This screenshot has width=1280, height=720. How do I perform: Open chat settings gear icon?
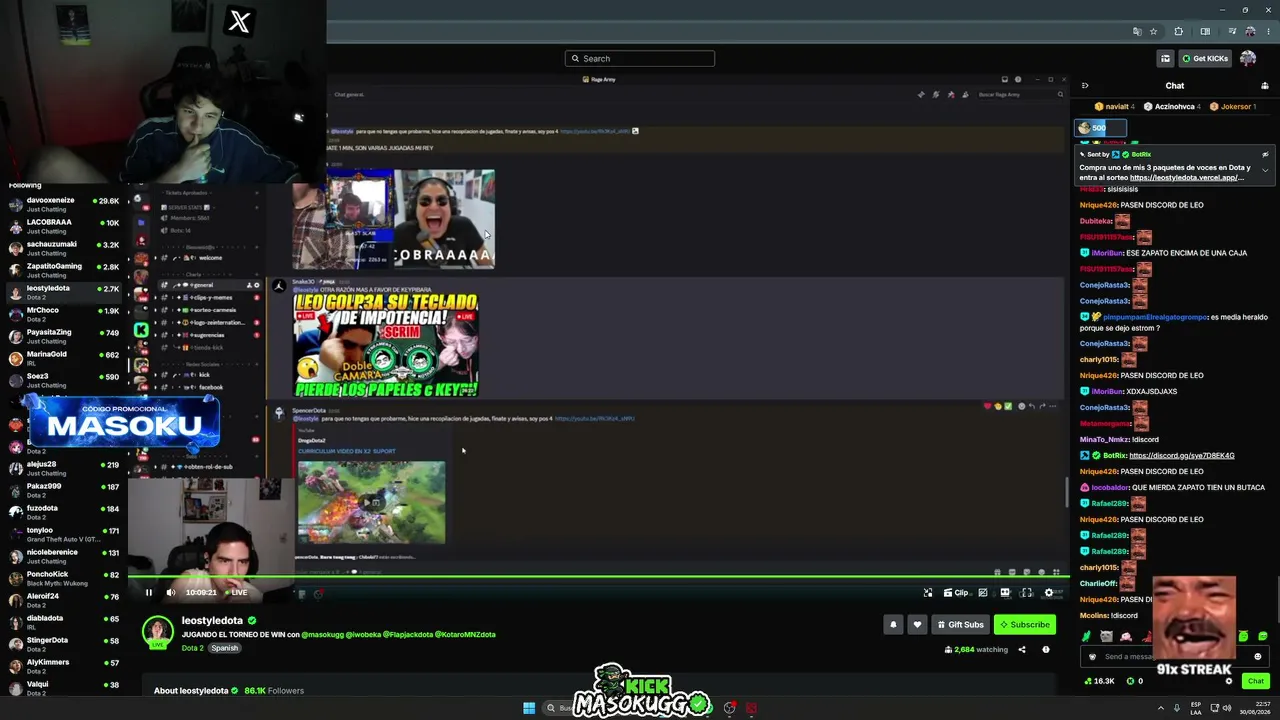[x=1230, y=681]
